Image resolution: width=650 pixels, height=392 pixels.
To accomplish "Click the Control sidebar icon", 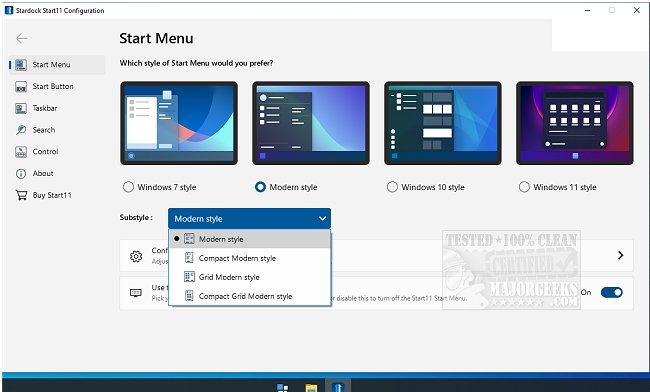I will click(21, 152).
